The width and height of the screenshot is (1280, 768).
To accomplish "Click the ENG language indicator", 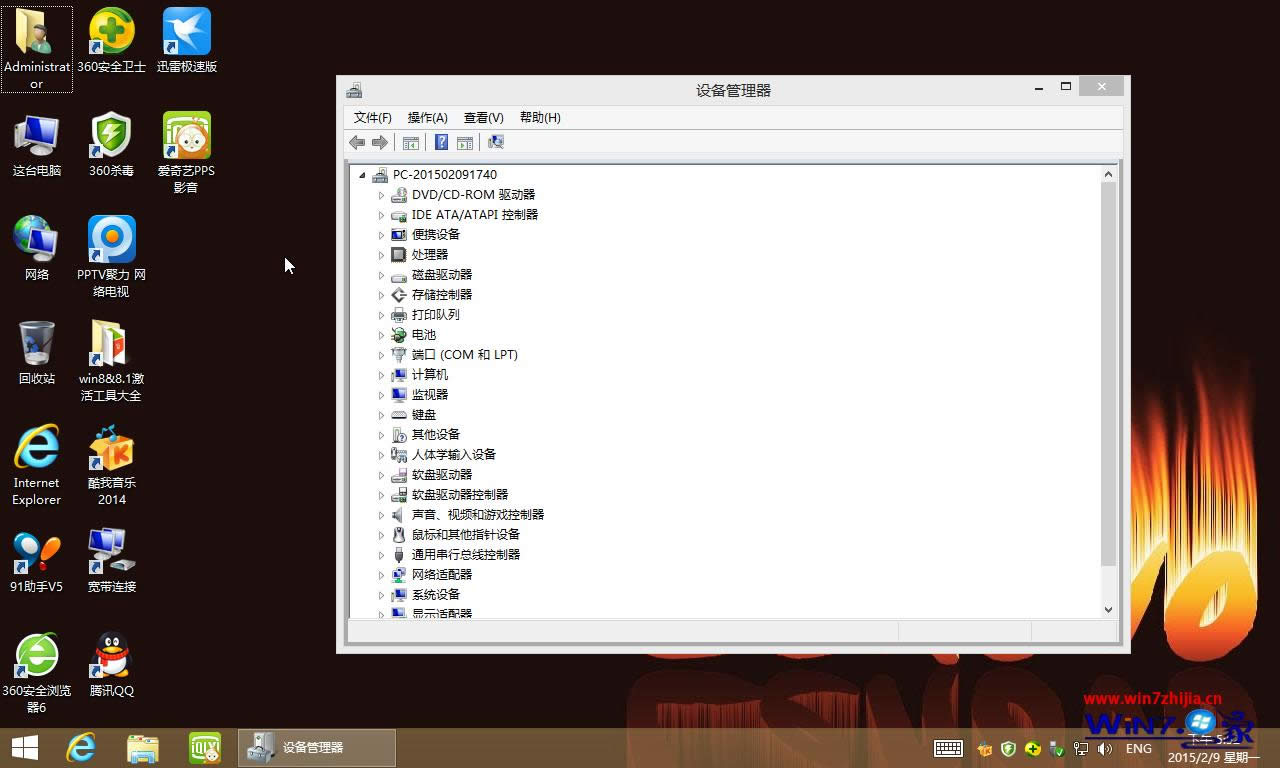I will pyautogui.click(x=1138, y=747).
